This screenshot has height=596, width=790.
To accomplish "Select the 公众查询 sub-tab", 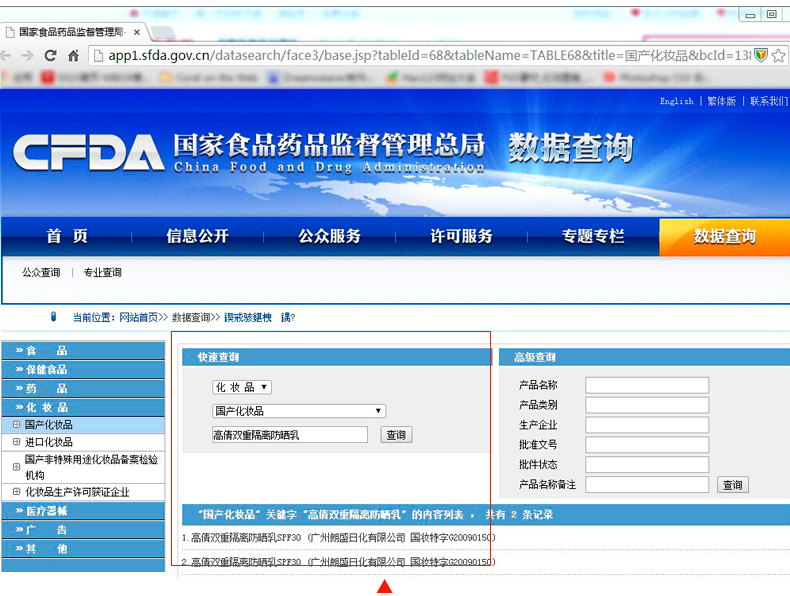I will pyautogui.click(x=41, y=273).
